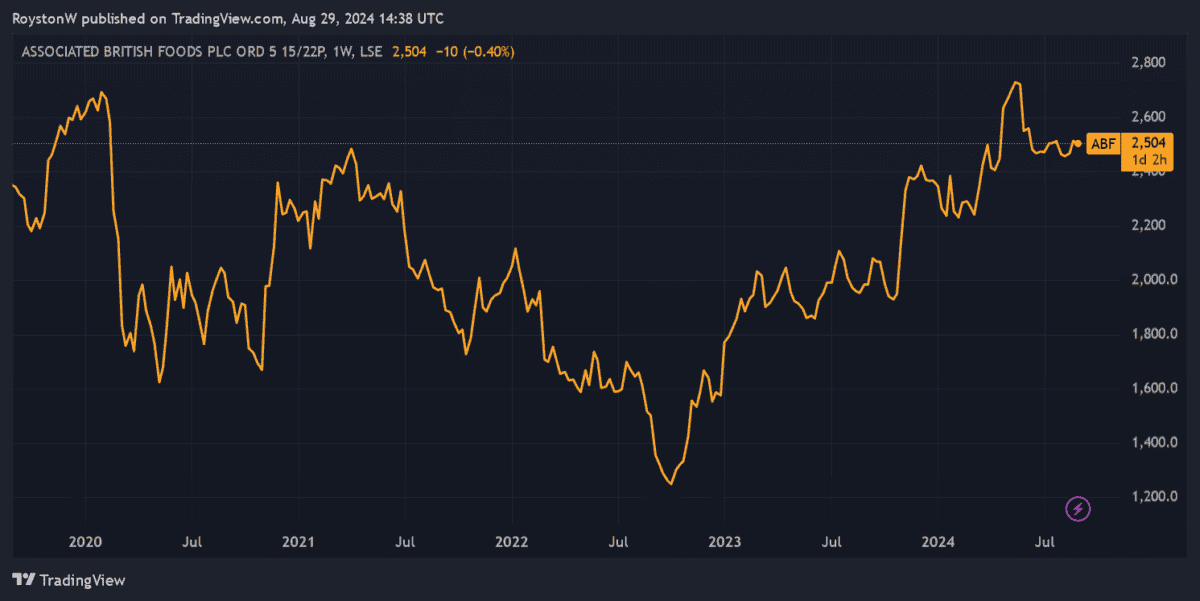Image resolution: width=1200 pixels, height=601 pixels.
Task: Click the orange ABF ticker label
Action: pos(1102,144)
